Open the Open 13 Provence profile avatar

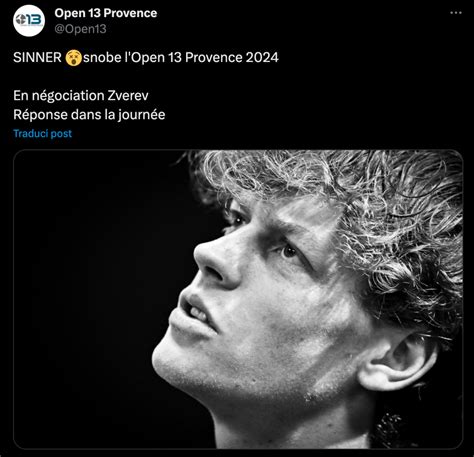tap(29, 20)
